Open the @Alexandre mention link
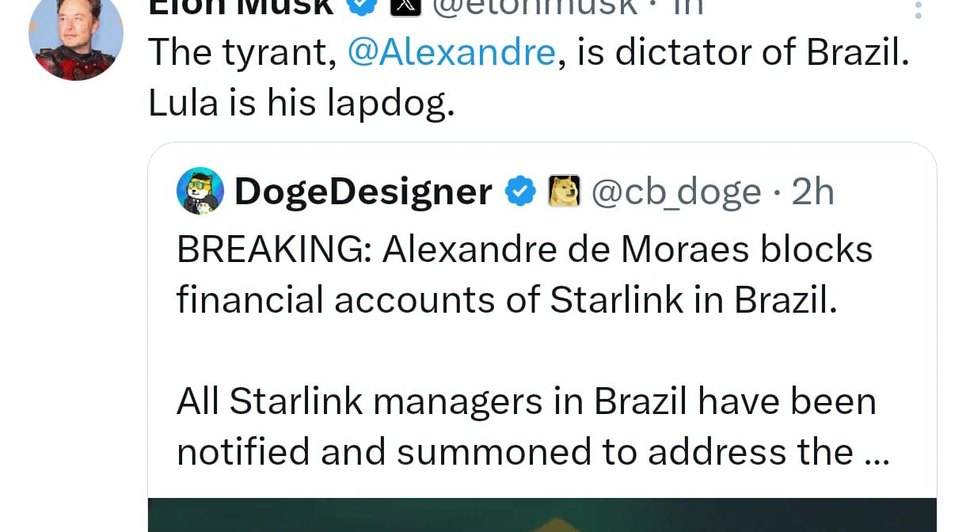 click(x=450, y=53)
